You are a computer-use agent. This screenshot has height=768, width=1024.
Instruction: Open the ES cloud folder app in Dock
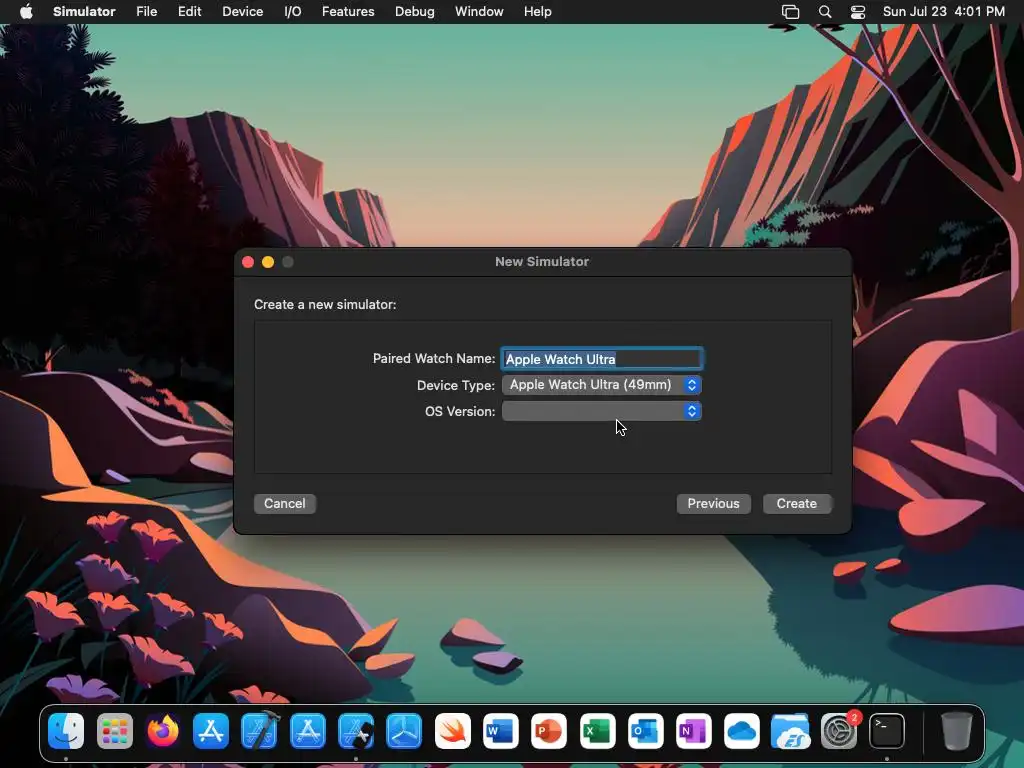coord(790,731)
